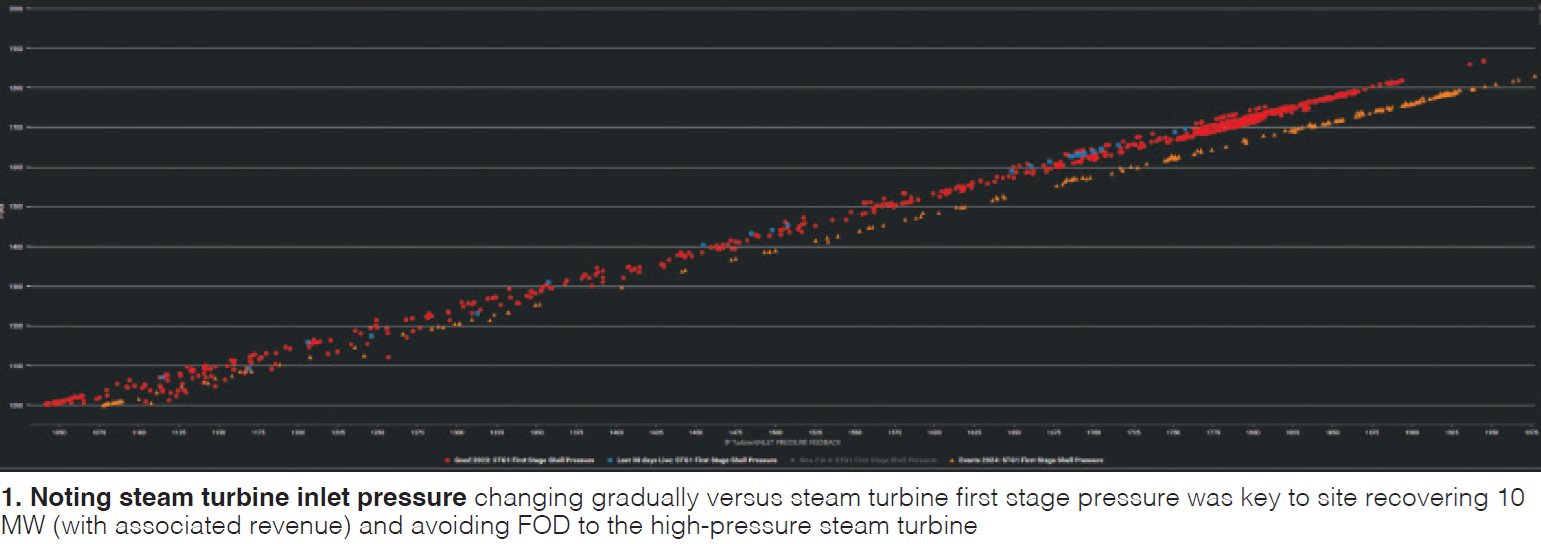
Task: Click the lowest y-axis tick label
Action: [16, 406]
